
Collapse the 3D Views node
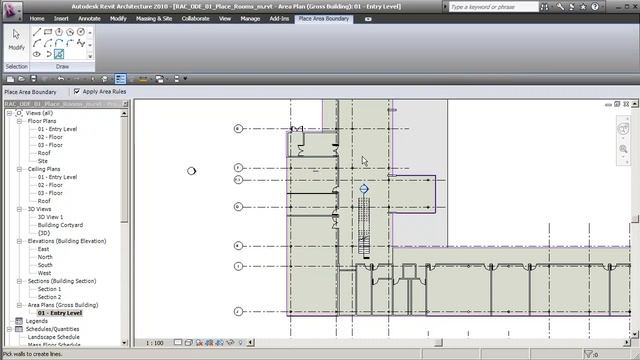tap(19, 209)
